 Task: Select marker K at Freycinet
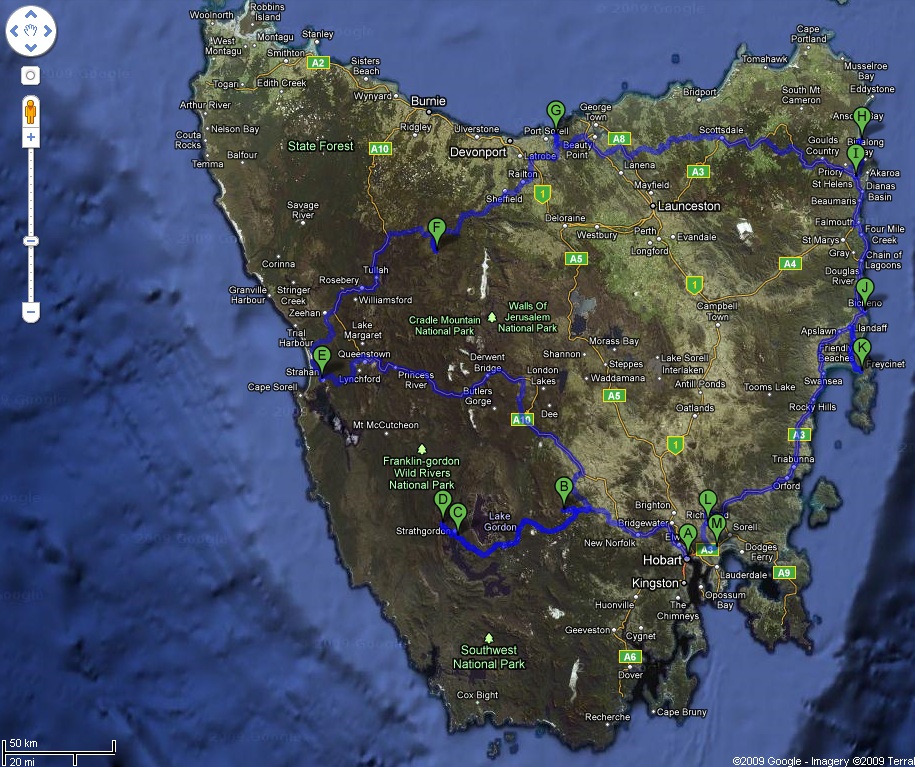click(x=862, y=349)
